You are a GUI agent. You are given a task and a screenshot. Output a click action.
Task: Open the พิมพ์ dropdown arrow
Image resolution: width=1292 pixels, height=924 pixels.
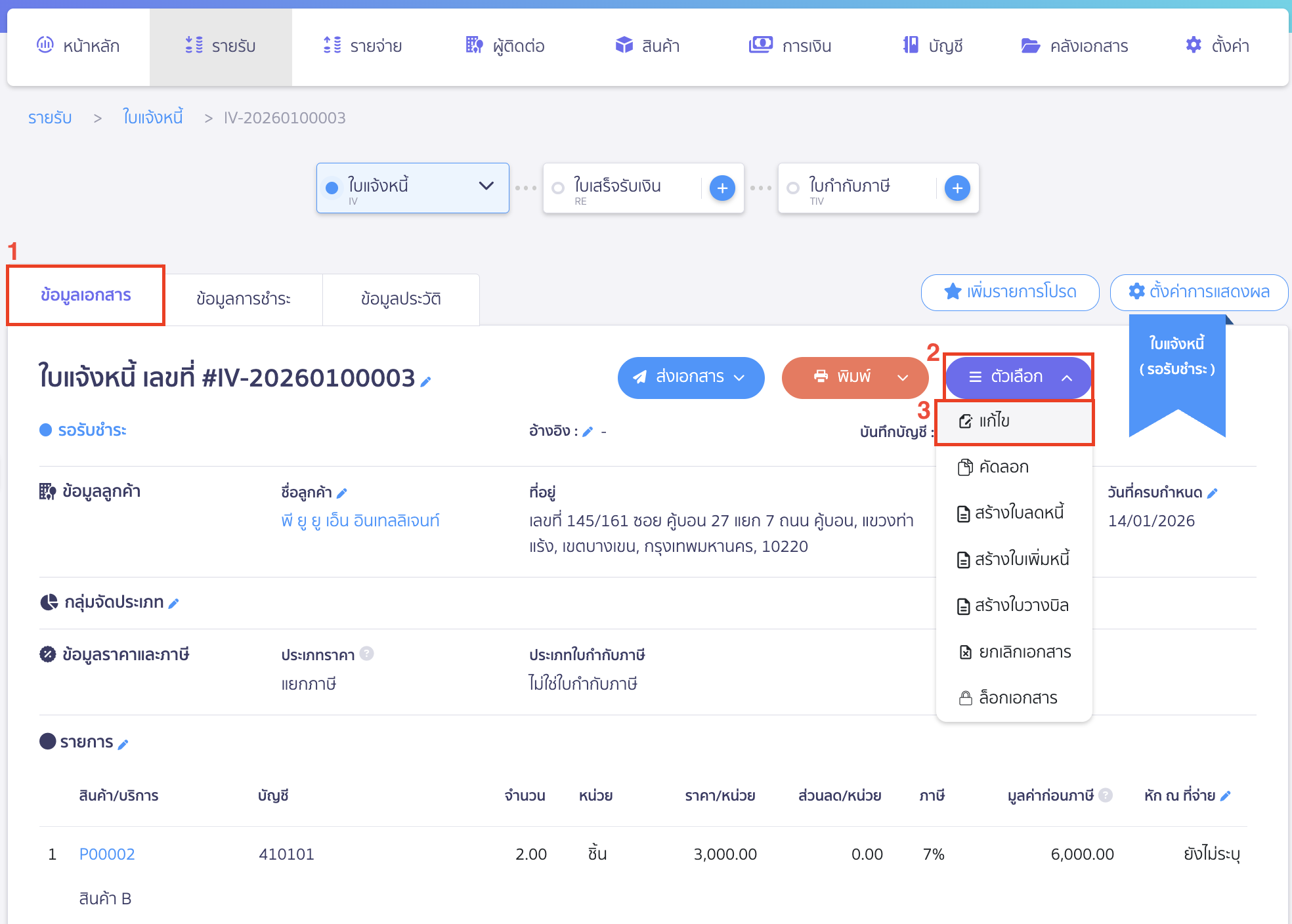tap(903, 377)
